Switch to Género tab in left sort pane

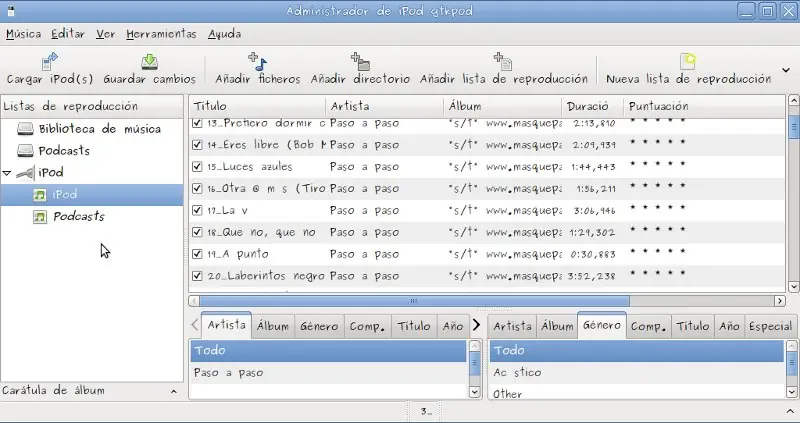click(319, 326)
